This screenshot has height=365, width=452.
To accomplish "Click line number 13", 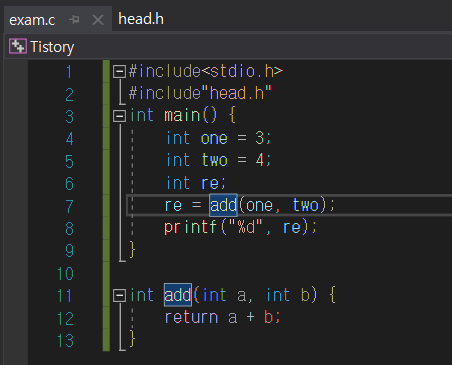I will pyautogui.click(x=65, y=341).
